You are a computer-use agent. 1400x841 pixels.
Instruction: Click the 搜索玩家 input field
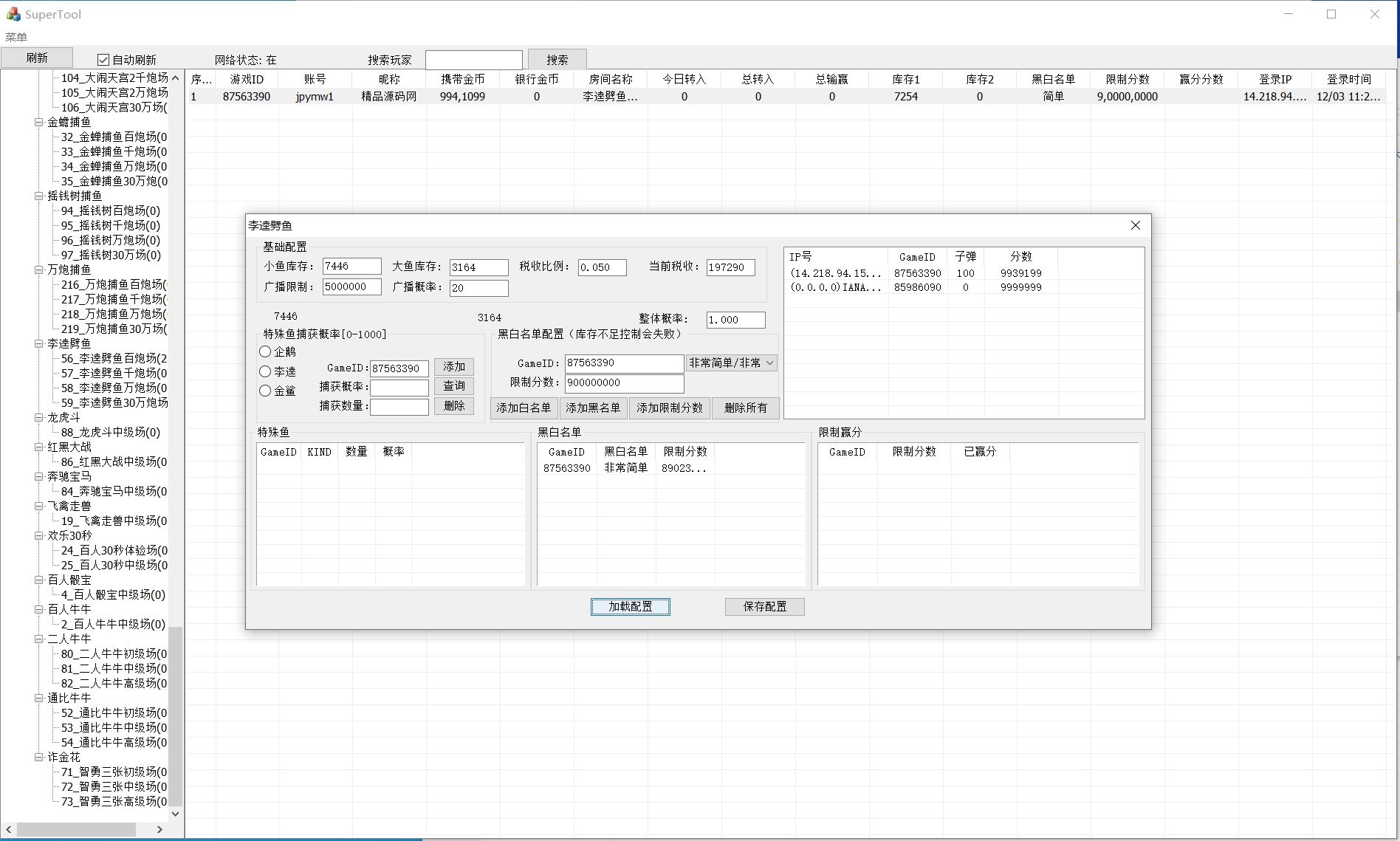473,60
